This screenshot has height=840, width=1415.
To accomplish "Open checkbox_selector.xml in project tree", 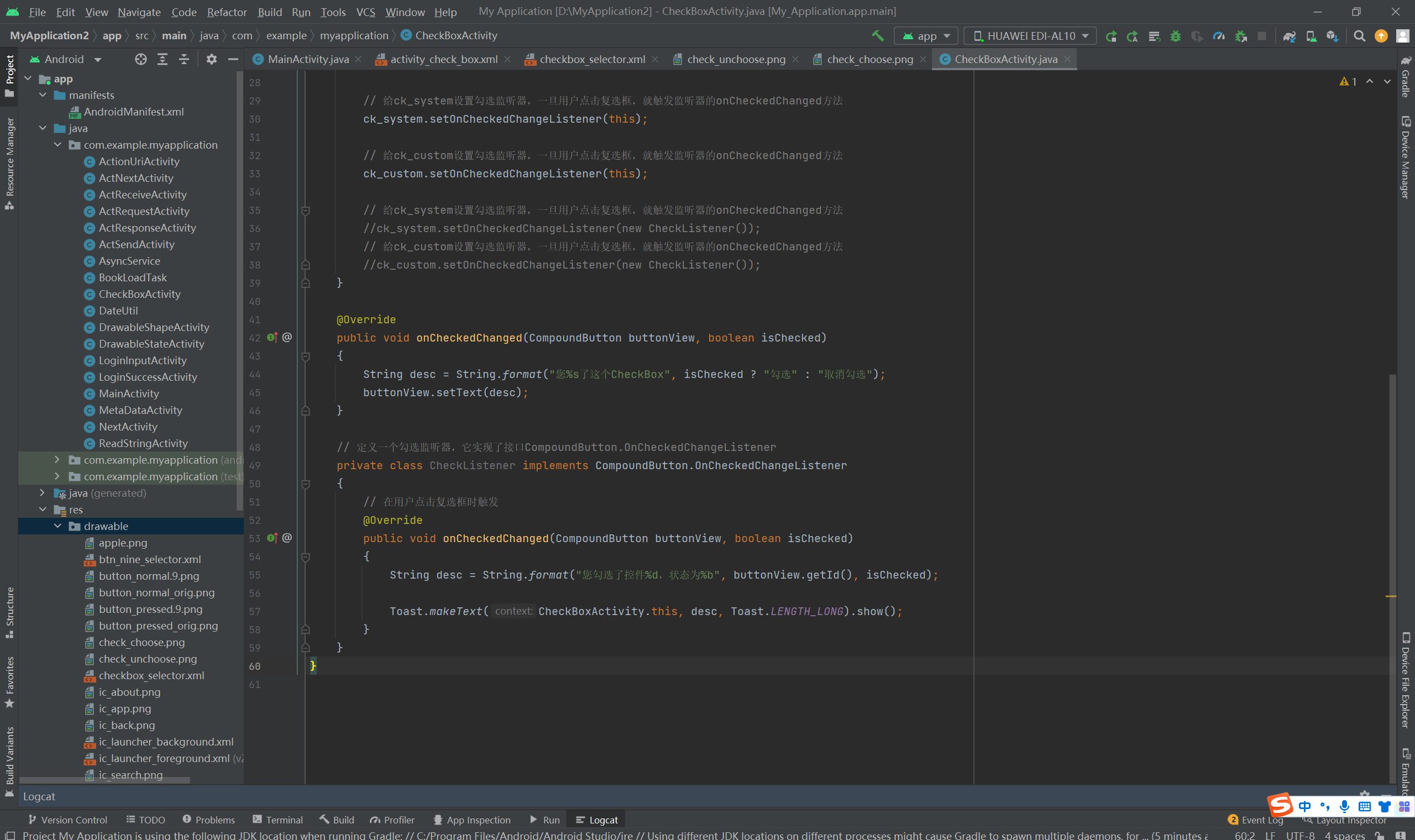I will (x=151, y=676).
